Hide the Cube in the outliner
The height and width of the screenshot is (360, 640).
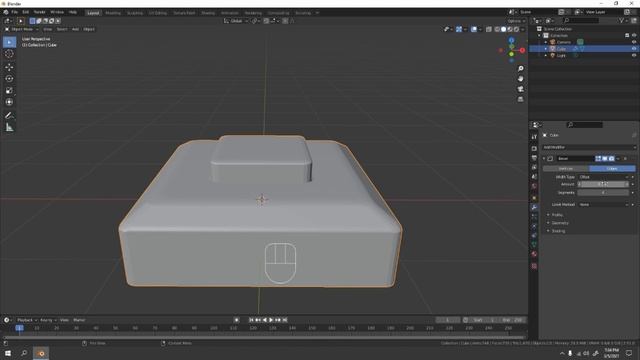click(634, 49)
